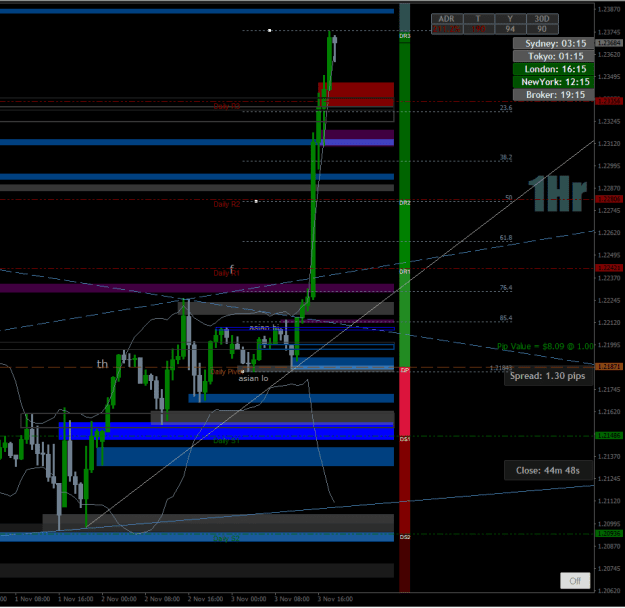Click the DS2 marker on range bar
Image resolution: width=625 pixels, height=608 pixels.
coord(405,537)
